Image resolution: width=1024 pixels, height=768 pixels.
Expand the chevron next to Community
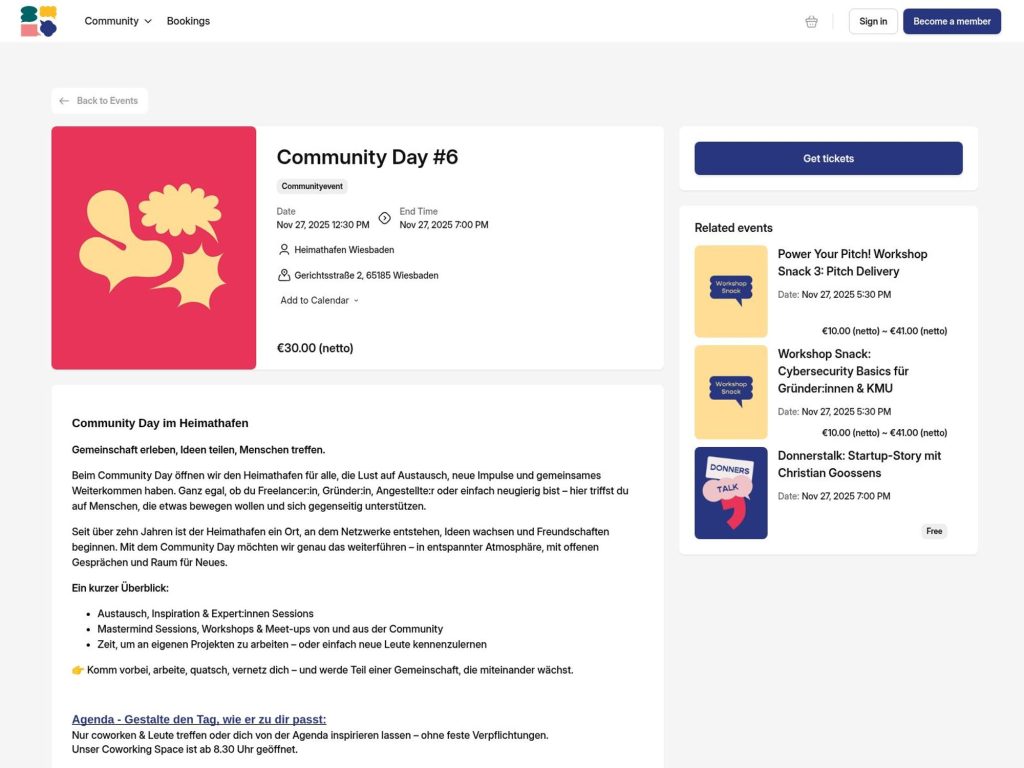pos(148,21)
